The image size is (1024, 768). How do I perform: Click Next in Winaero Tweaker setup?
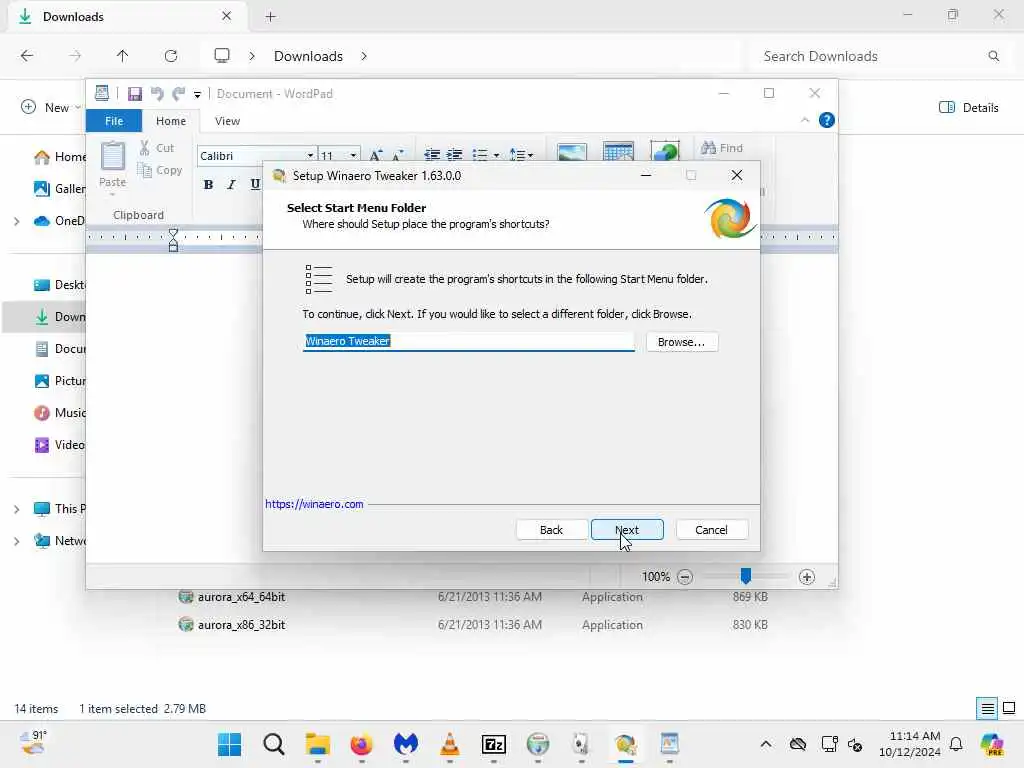tap(627, 530)
